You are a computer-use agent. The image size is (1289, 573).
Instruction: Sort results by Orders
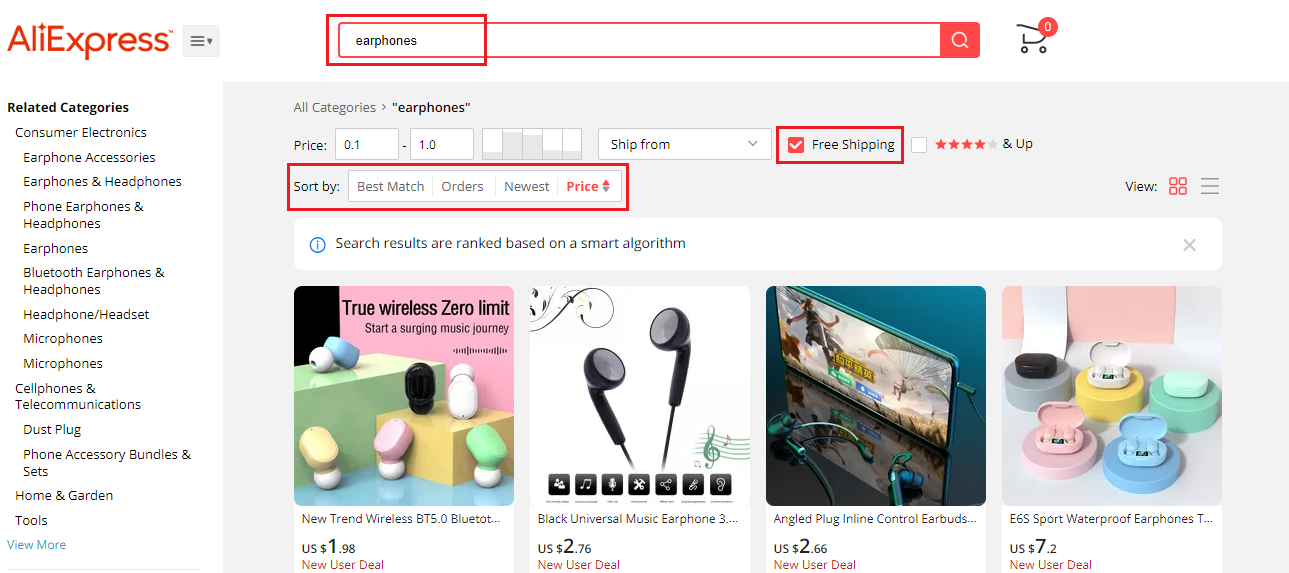point(462,186)
